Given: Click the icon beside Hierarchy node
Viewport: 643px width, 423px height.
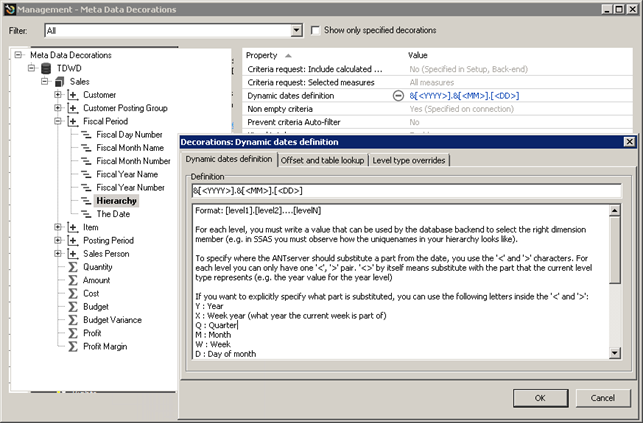Looking at the screenshot, I should [x=86, y=201].
